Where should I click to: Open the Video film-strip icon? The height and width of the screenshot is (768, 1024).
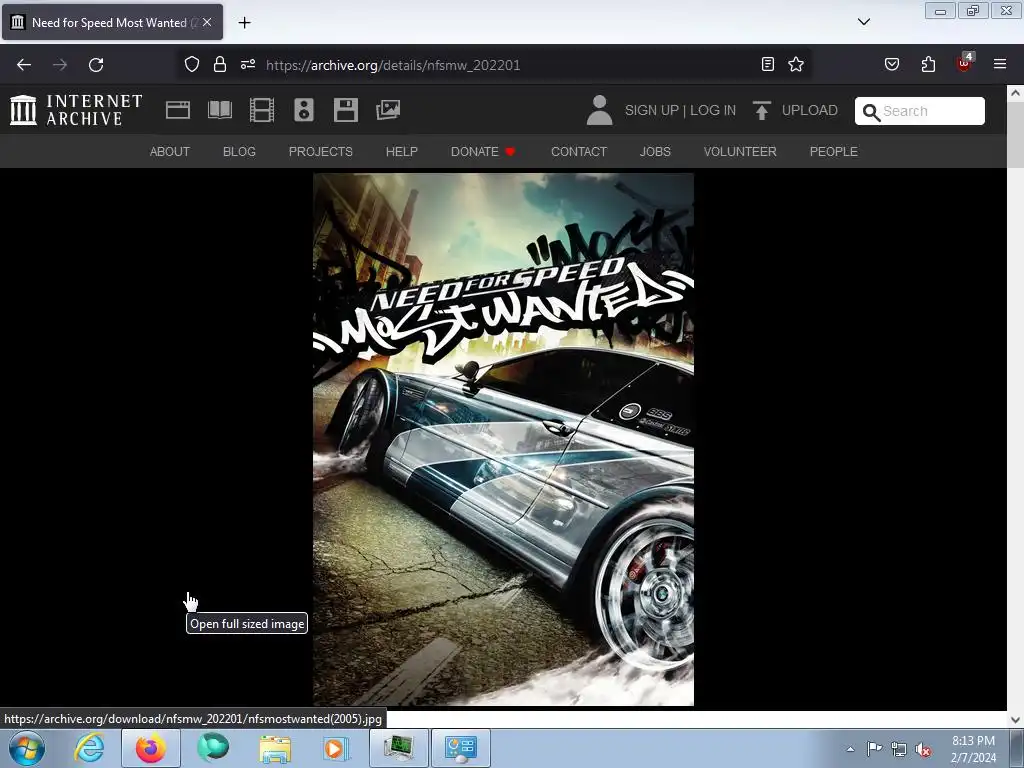pos(262,110)
